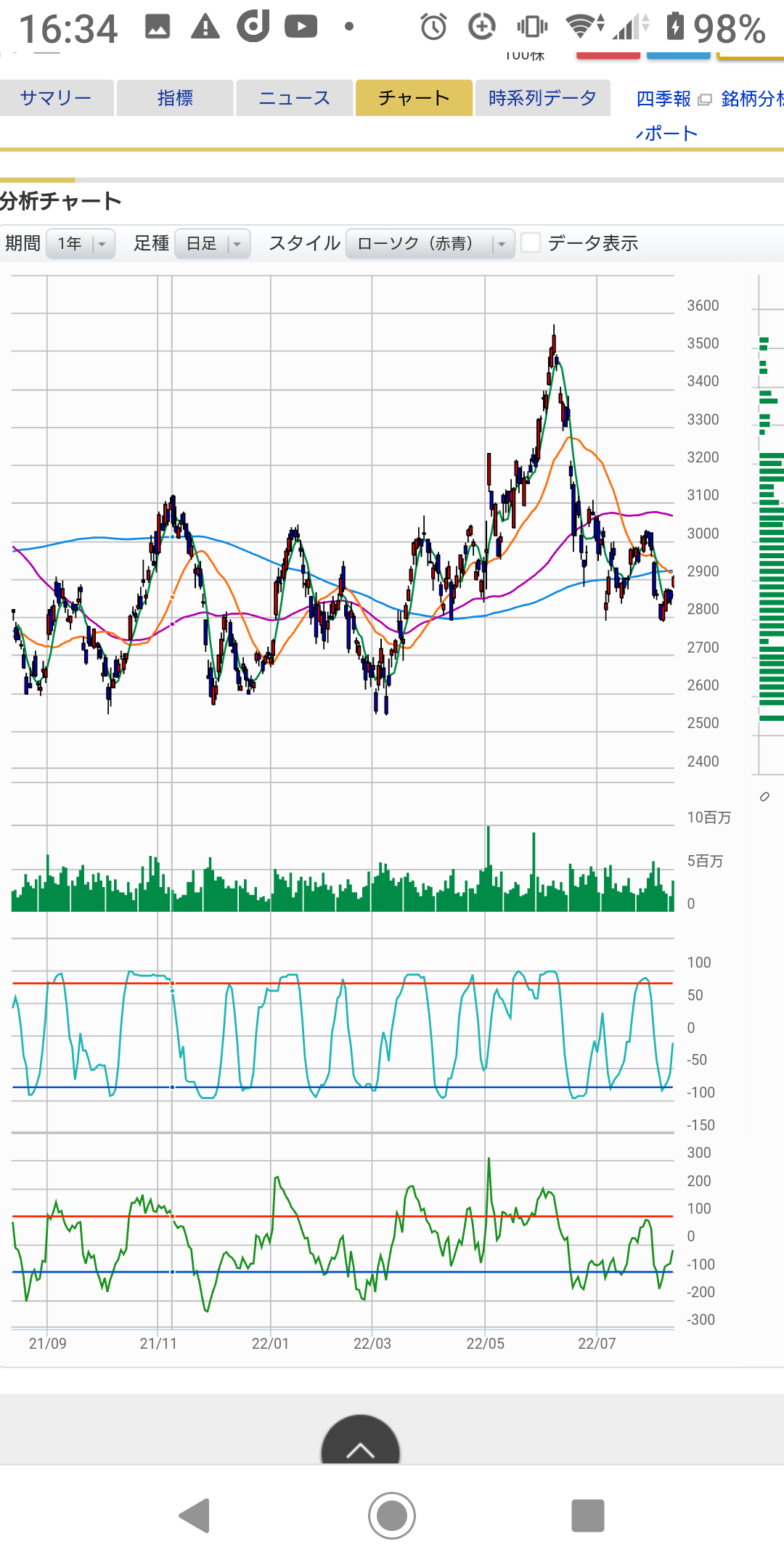Viewport: 784px width, 1568px height.
Task: Expand the 期間 1年 dropdown
Action: pos(81,243)
